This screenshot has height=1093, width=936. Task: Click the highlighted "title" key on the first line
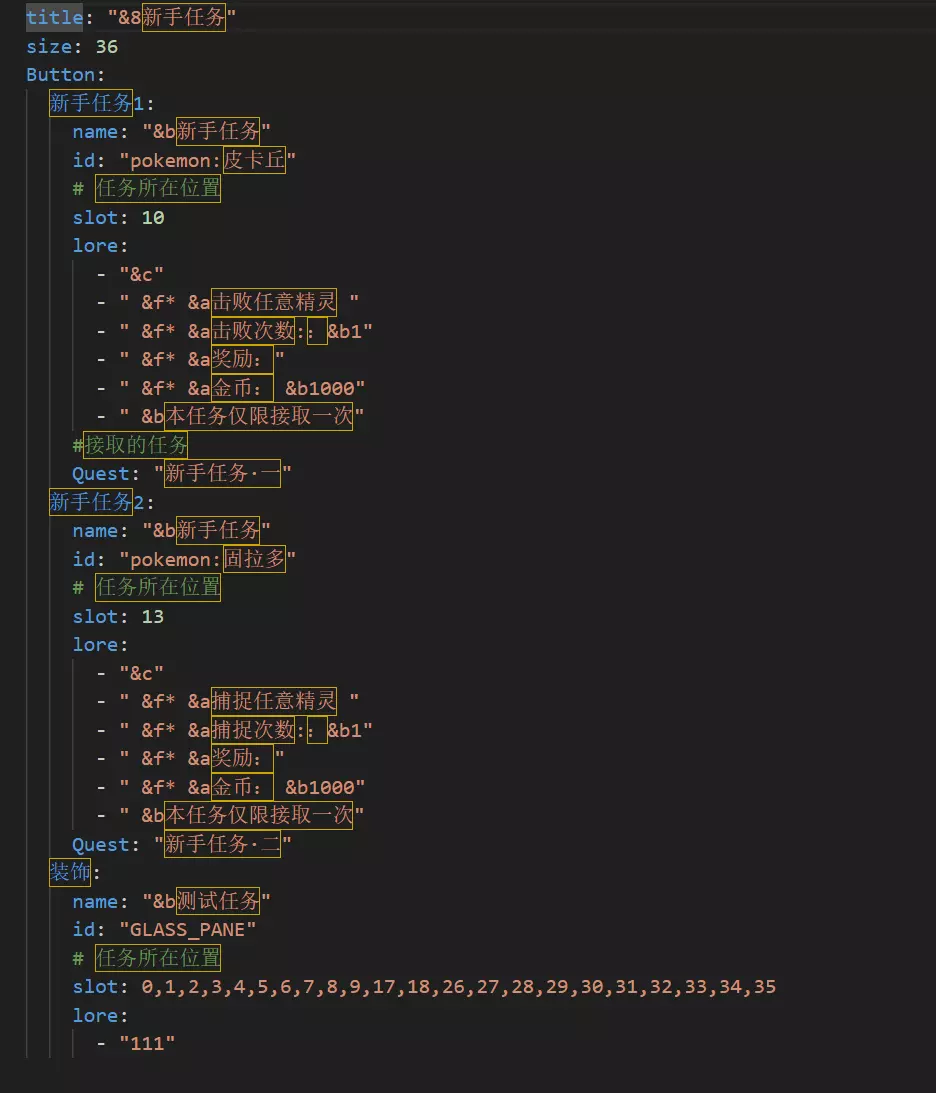(54, 17)
